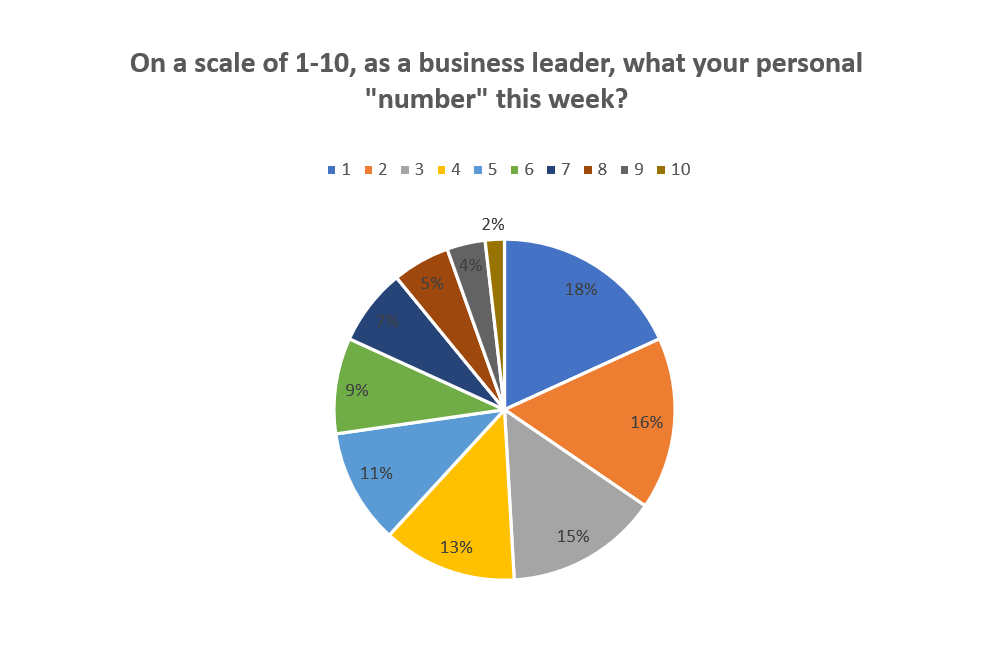The width and height of the screenshot is (1008, 648).
Task: Click the blue legend swatch for 1
Action: coord(331,170)
